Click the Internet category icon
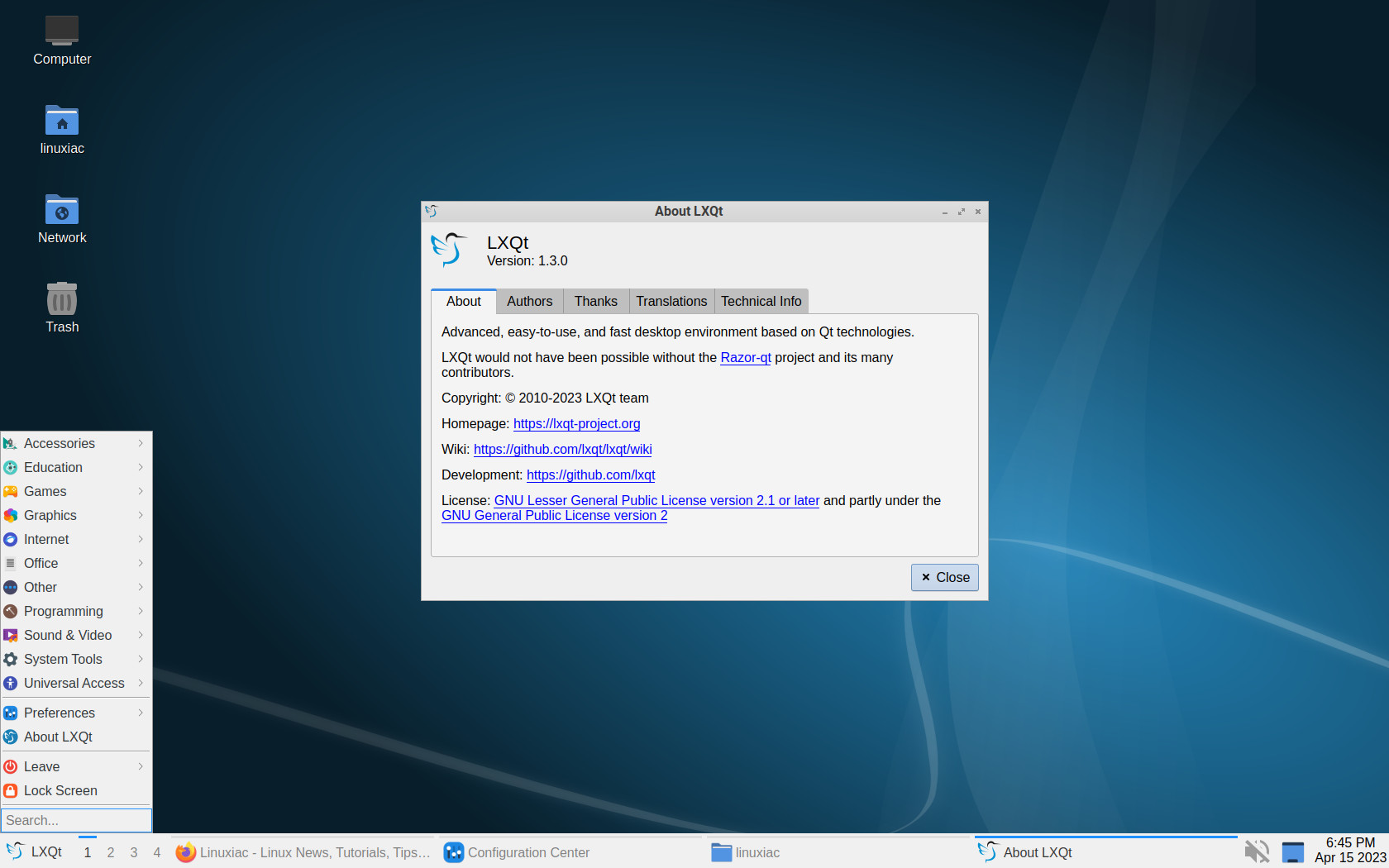This screenshot has width=1389, height=868. (11, 540)
